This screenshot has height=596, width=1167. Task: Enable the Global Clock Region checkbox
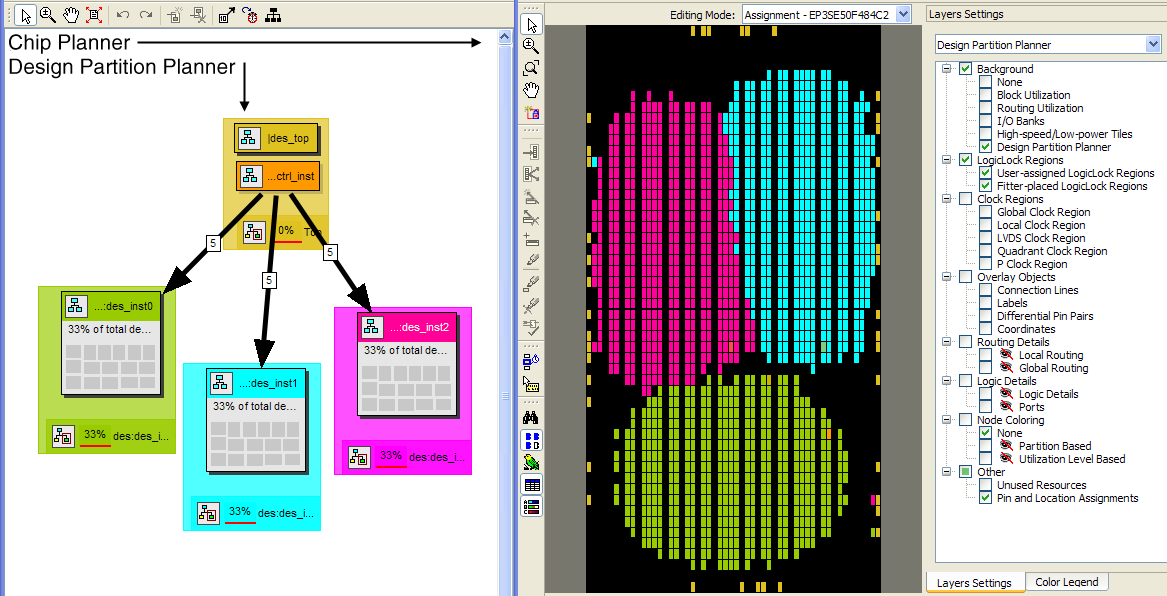[x=985, y=212]
